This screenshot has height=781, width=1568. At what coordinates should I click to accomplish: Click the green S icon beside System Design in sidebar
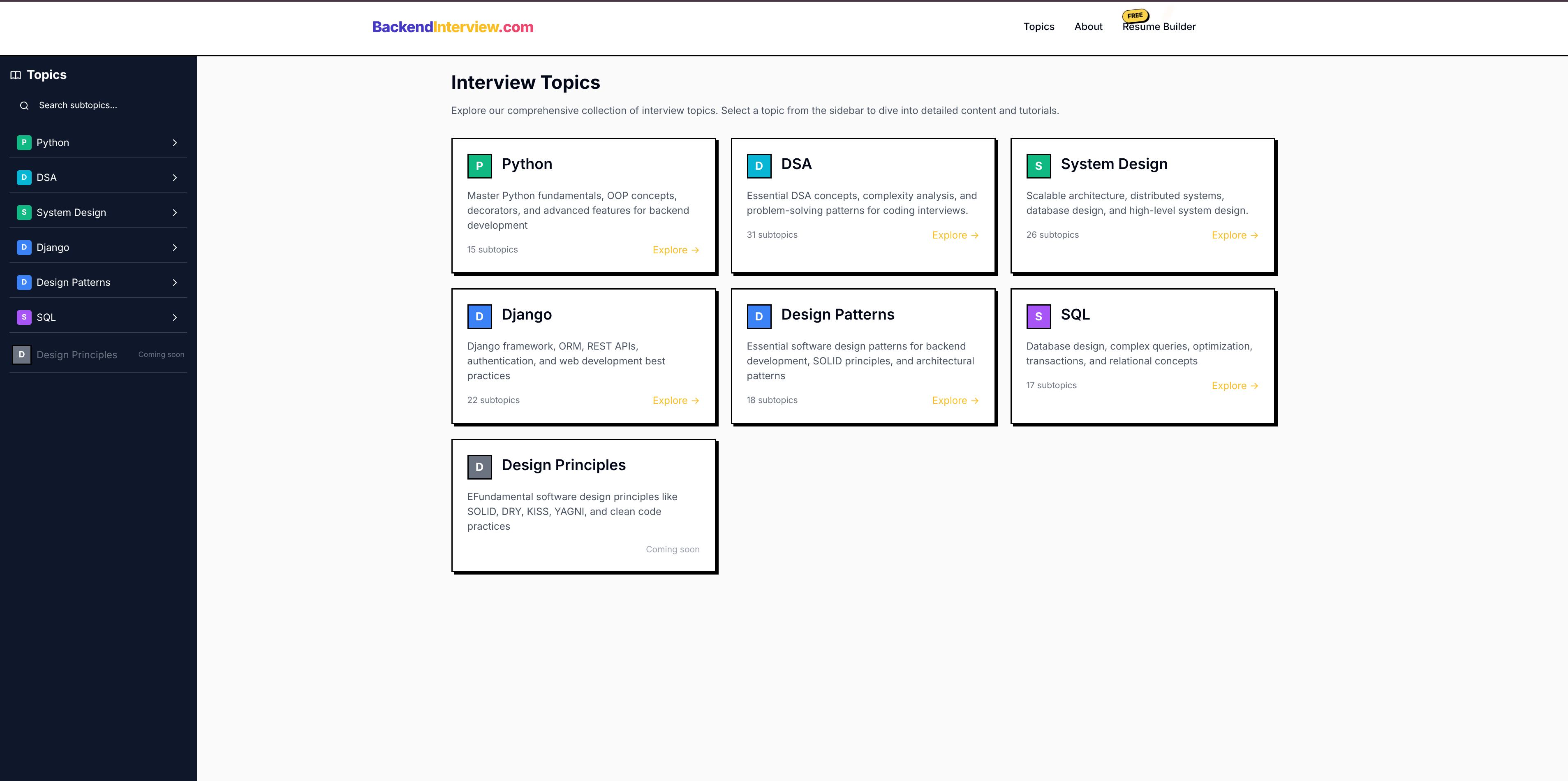click(24, 213)
